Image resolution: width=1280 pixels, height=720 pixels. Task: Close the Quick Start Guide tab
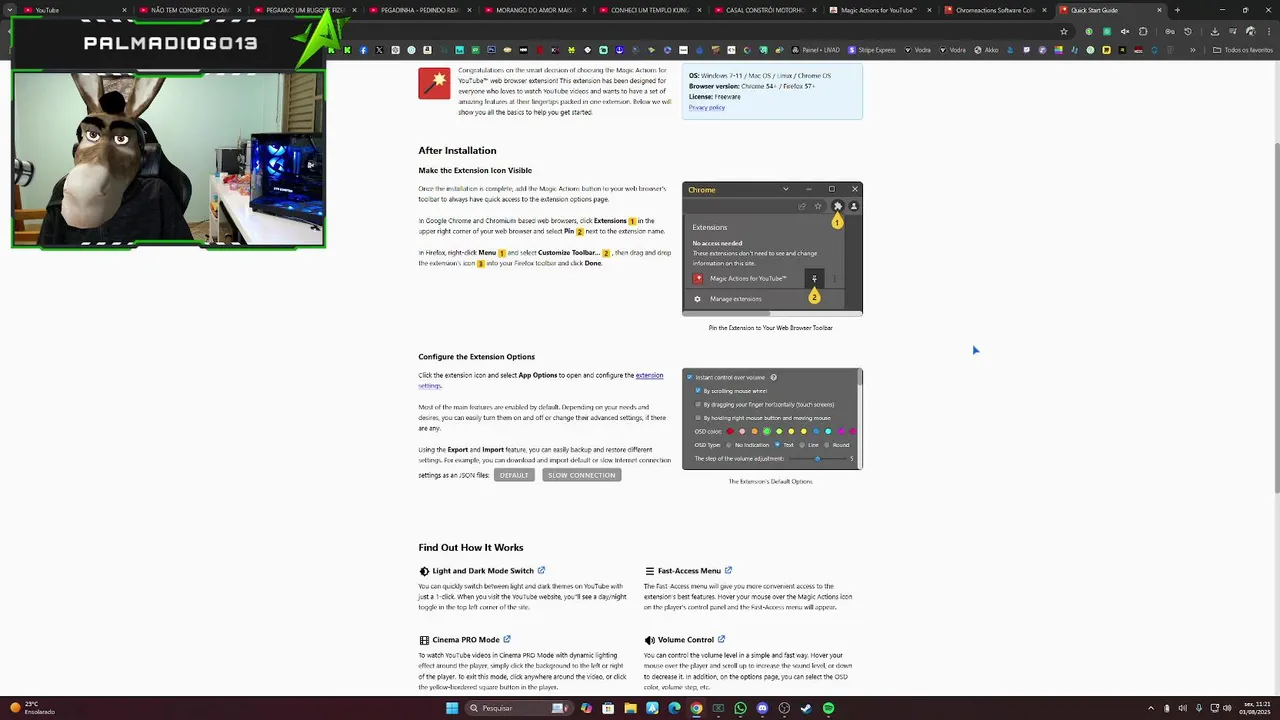click(x=1159, y=10)
